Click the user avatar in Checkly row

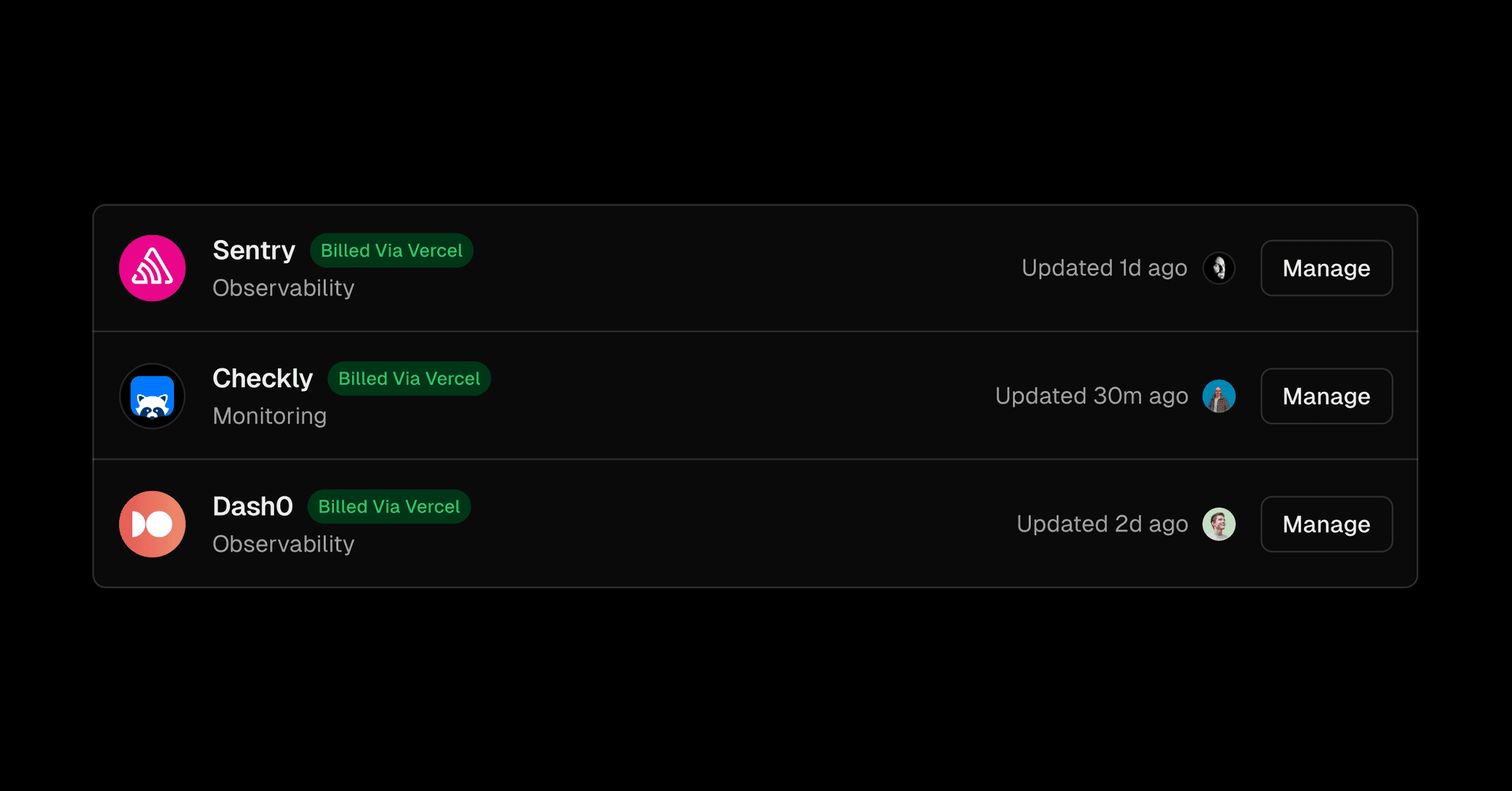pos(1218,396)
